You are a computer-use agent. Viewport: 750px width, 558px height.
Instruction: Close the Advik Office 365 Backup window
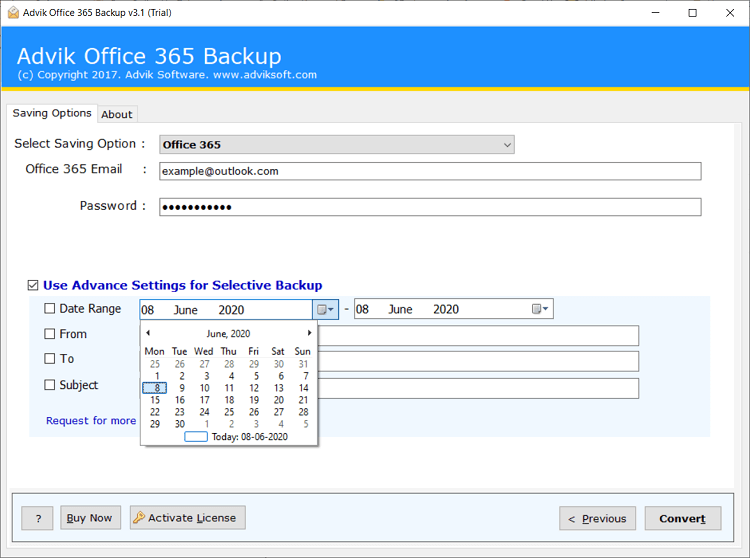(730, 13)
